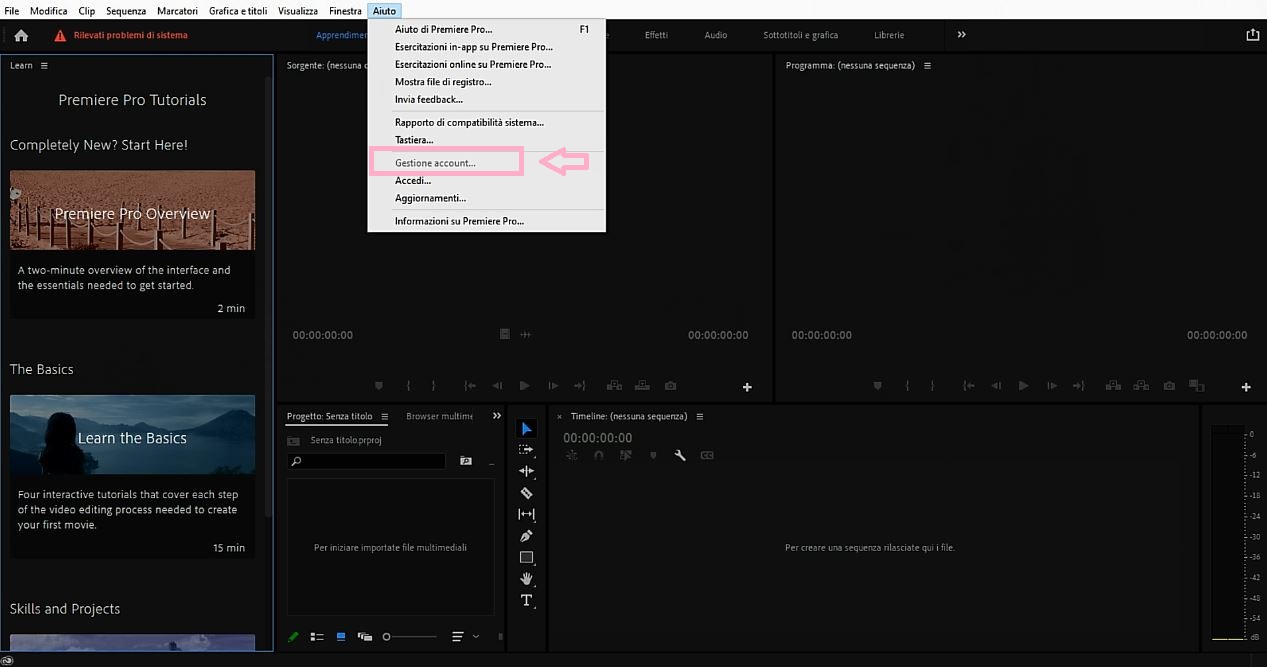This screenshot has width=1267, height=667.
Task: Open the Grafica e titoli menu
Action: [237, 10]
